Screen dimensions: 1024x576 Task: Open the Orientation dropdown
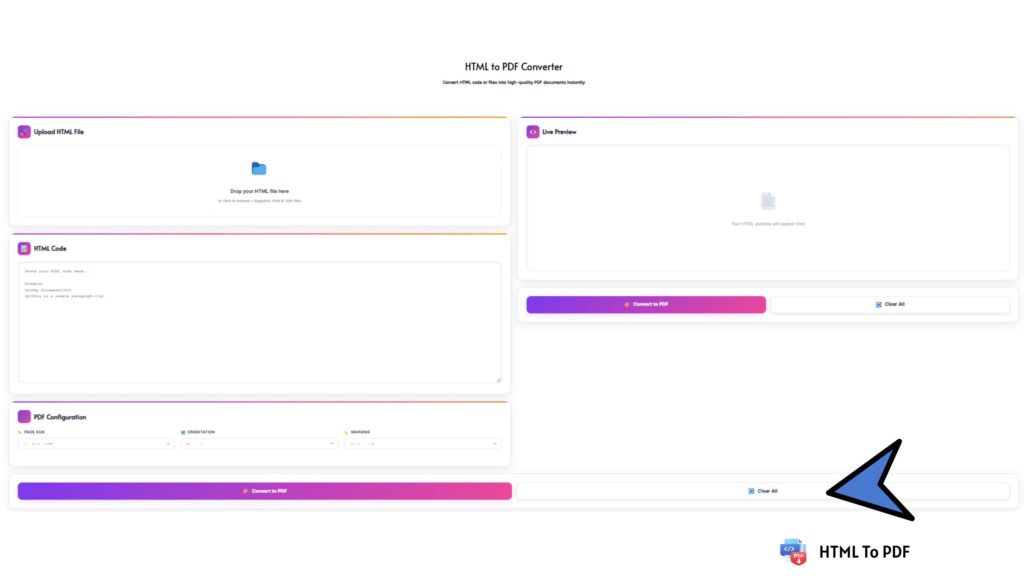pos(259,443)
